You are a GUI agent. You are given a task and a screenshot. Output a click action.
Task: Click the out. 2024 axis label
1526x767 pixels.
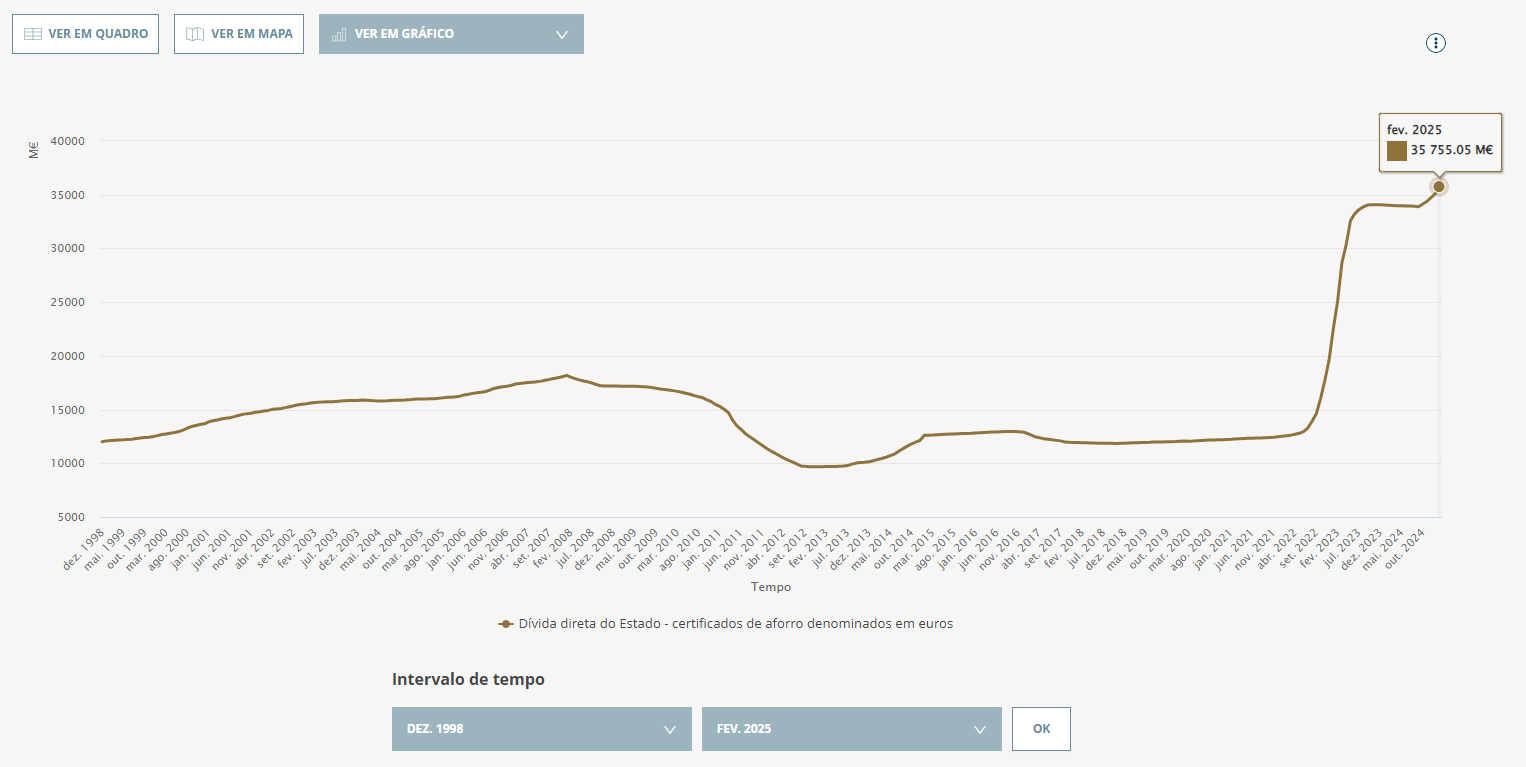(x=1405, y=548)
